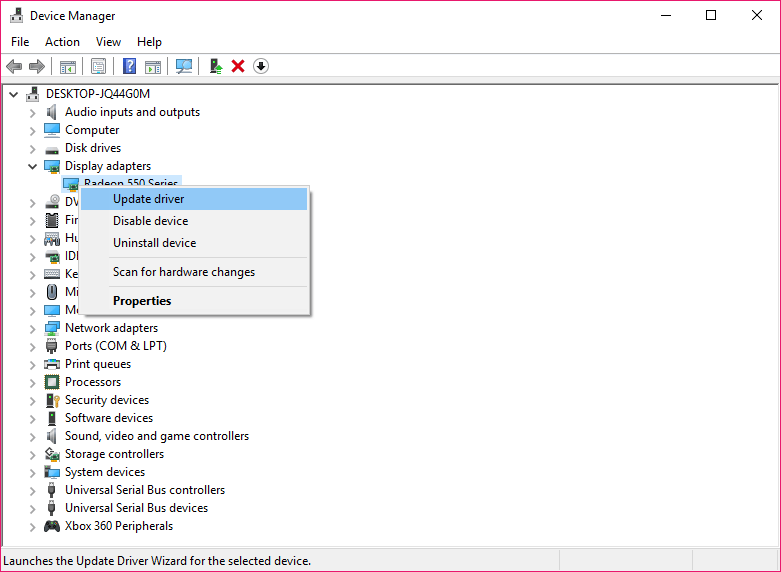Maximize the Device Manager window
Screen dimensions: 781x572
711,15
